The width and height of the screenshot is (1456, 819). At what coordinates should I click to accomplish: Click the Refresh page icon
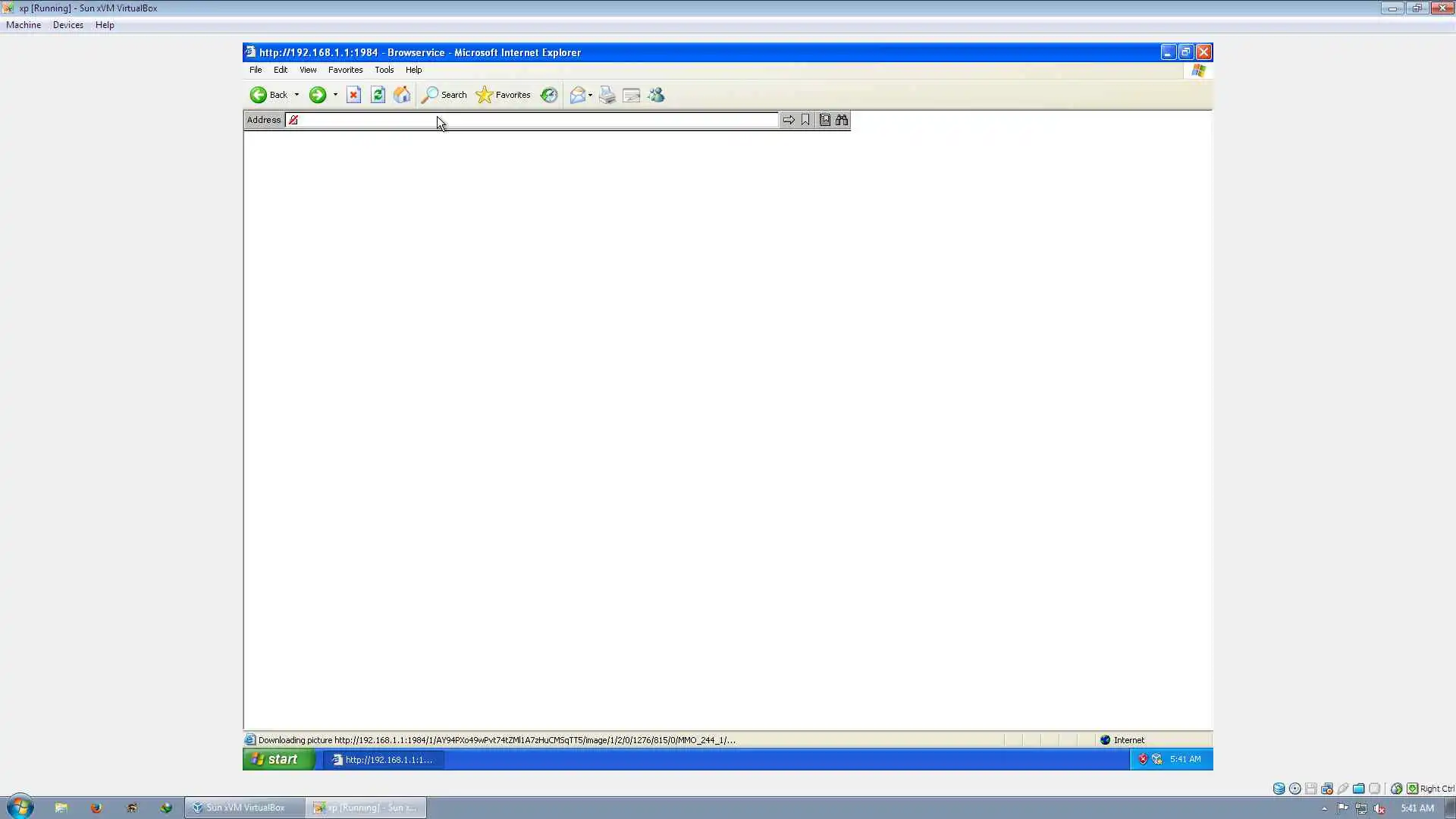(x=378, y=95)
